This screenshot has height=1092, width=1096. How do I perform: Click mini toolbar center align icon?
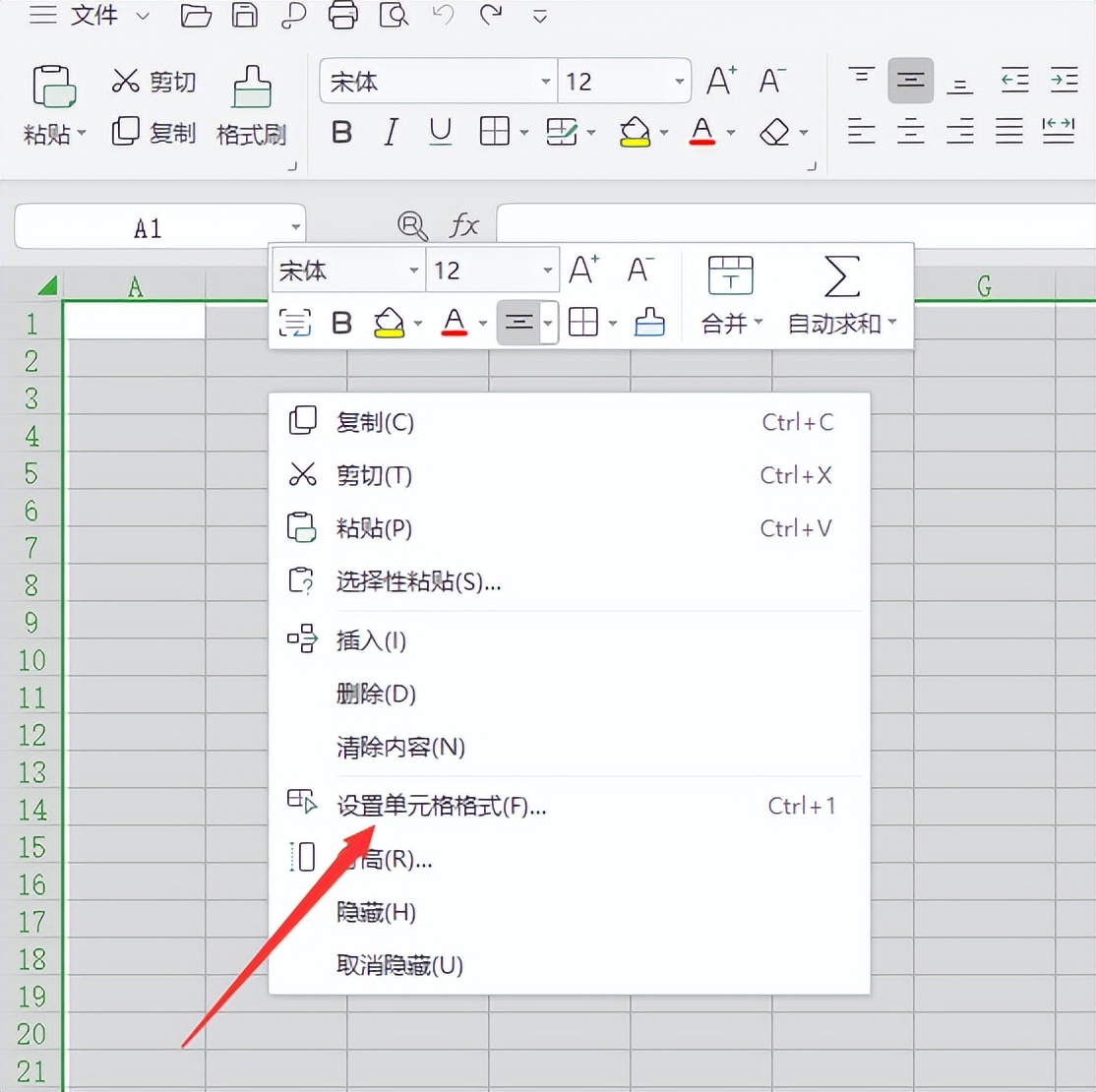[x=518, y=323]
